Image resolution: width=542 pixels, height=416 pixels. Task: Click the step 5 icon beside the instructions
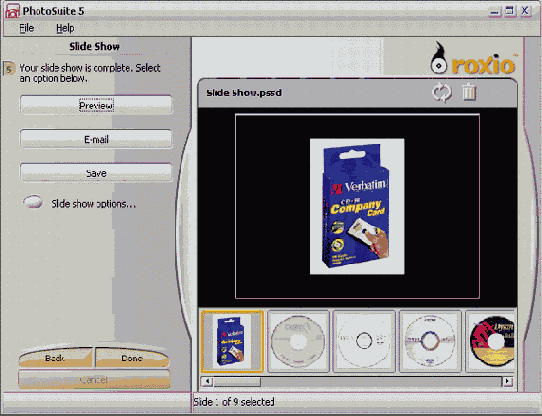click(9, 68)
